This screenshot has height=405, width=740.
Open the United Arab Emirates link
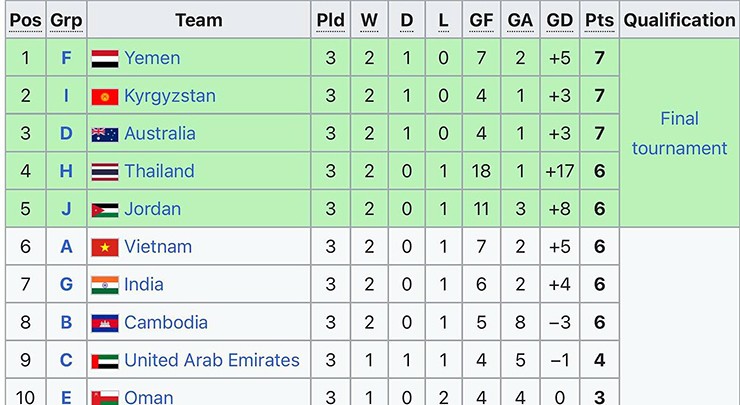point(212,360)
